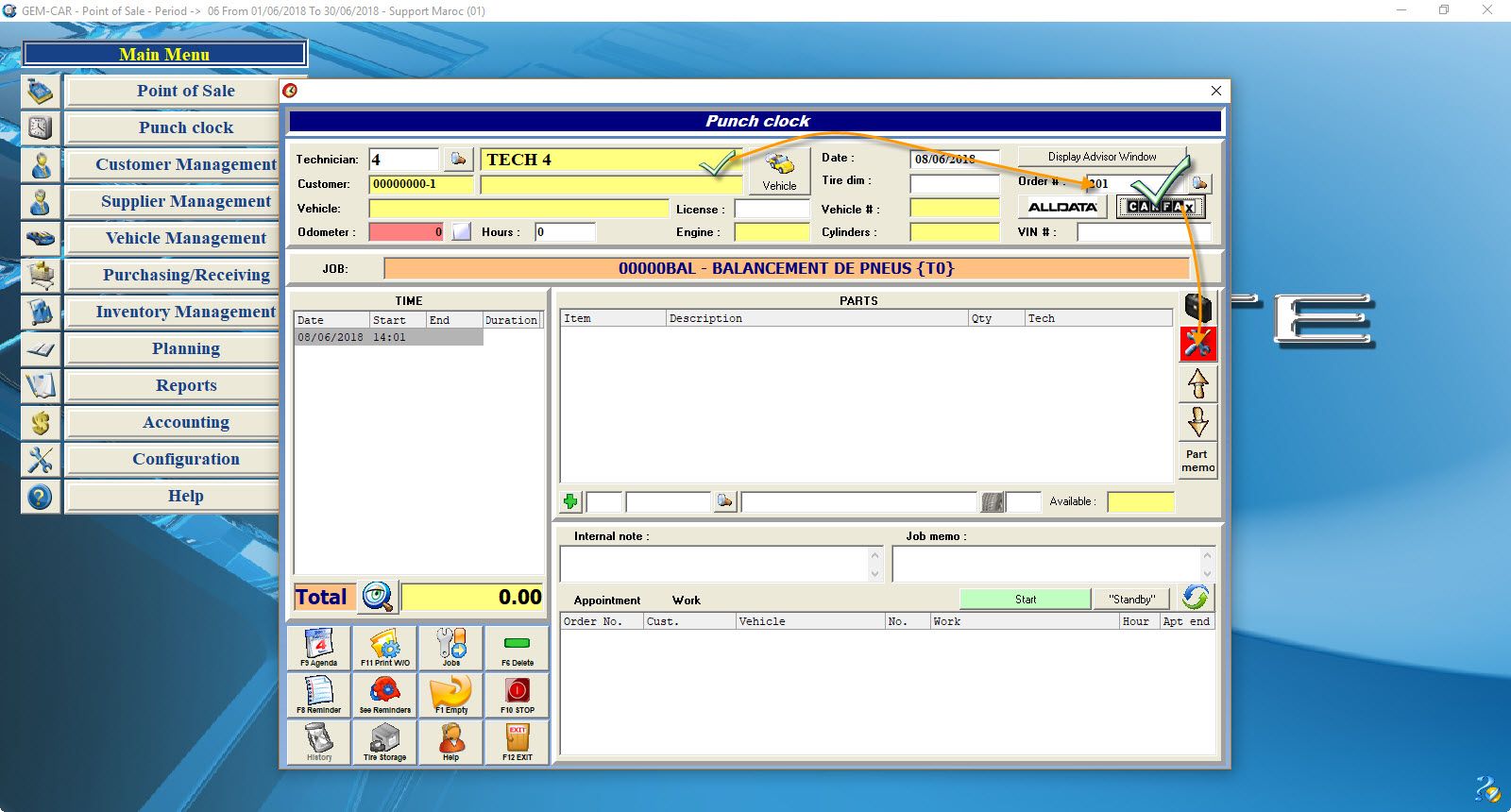Click the Part memo button
Image resolution: width=1511 pixels, height=812 pixels.
coord(1197,461)
